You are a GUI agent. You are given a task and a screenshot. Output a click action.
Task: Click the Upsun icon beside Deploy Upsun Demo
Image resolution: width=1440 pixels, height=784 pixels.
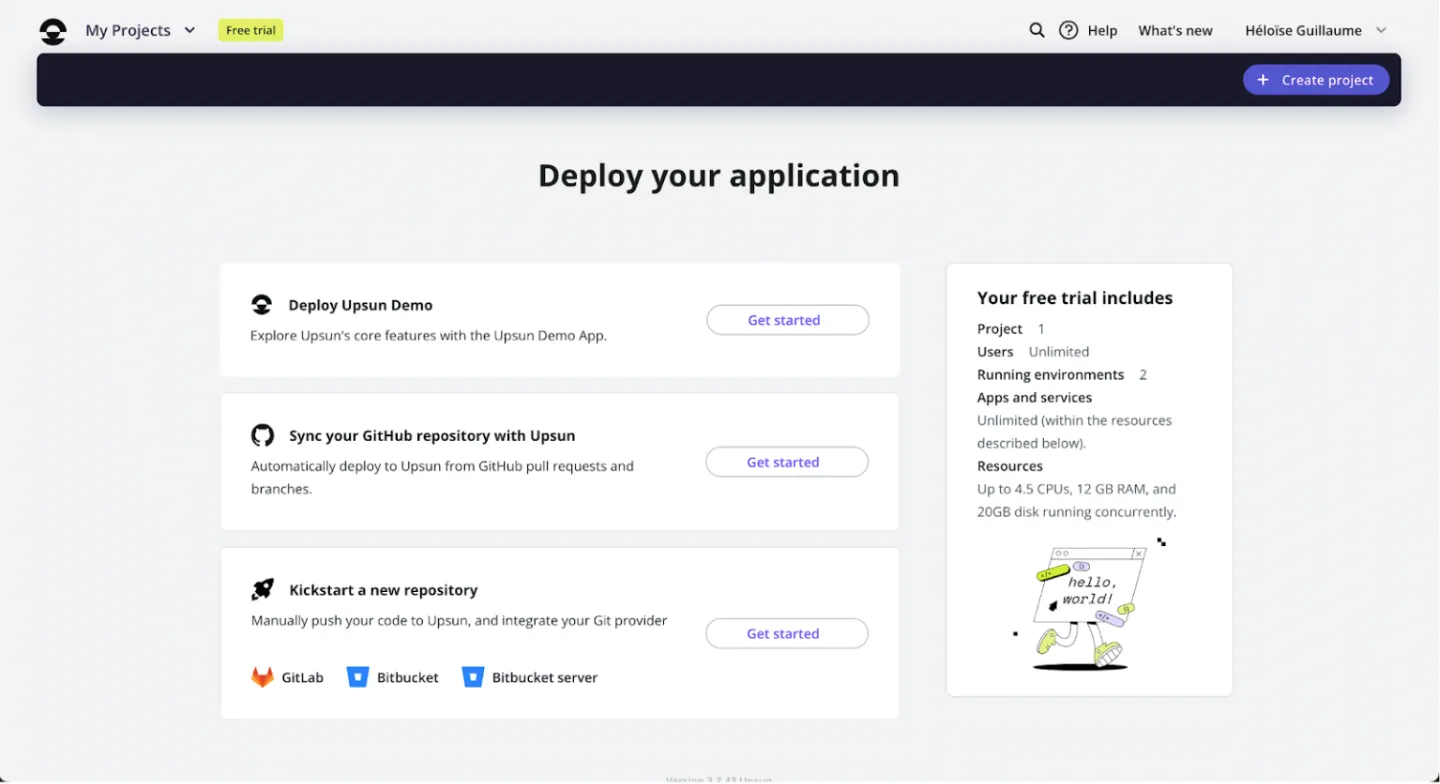click(262, 304)
